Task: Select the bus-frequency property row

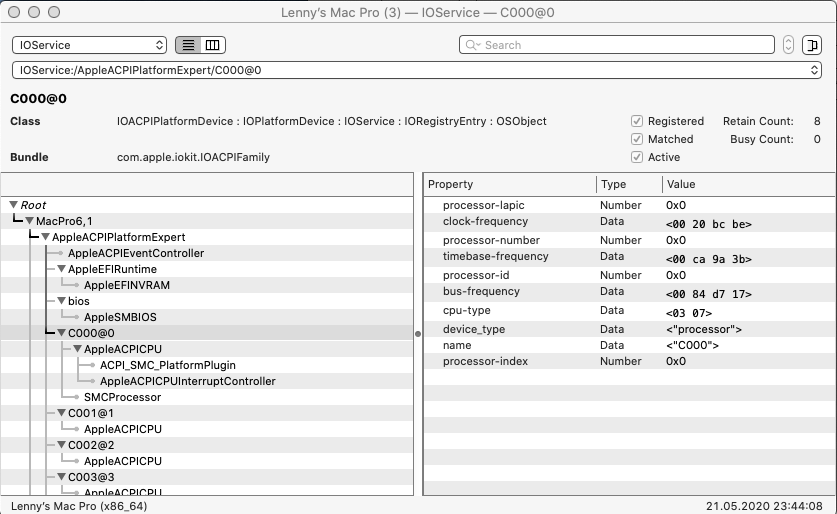Action: tap(630, 292)
